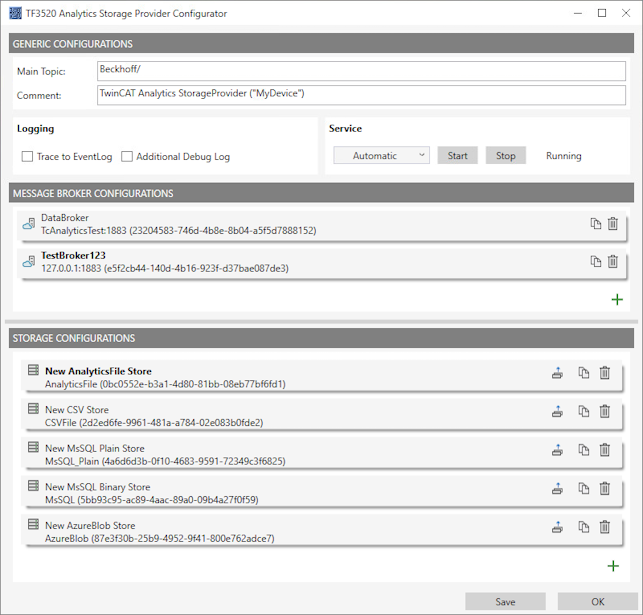
Task: Toggle the Additional Debug Log checkbox
Action: pos(127,156)
